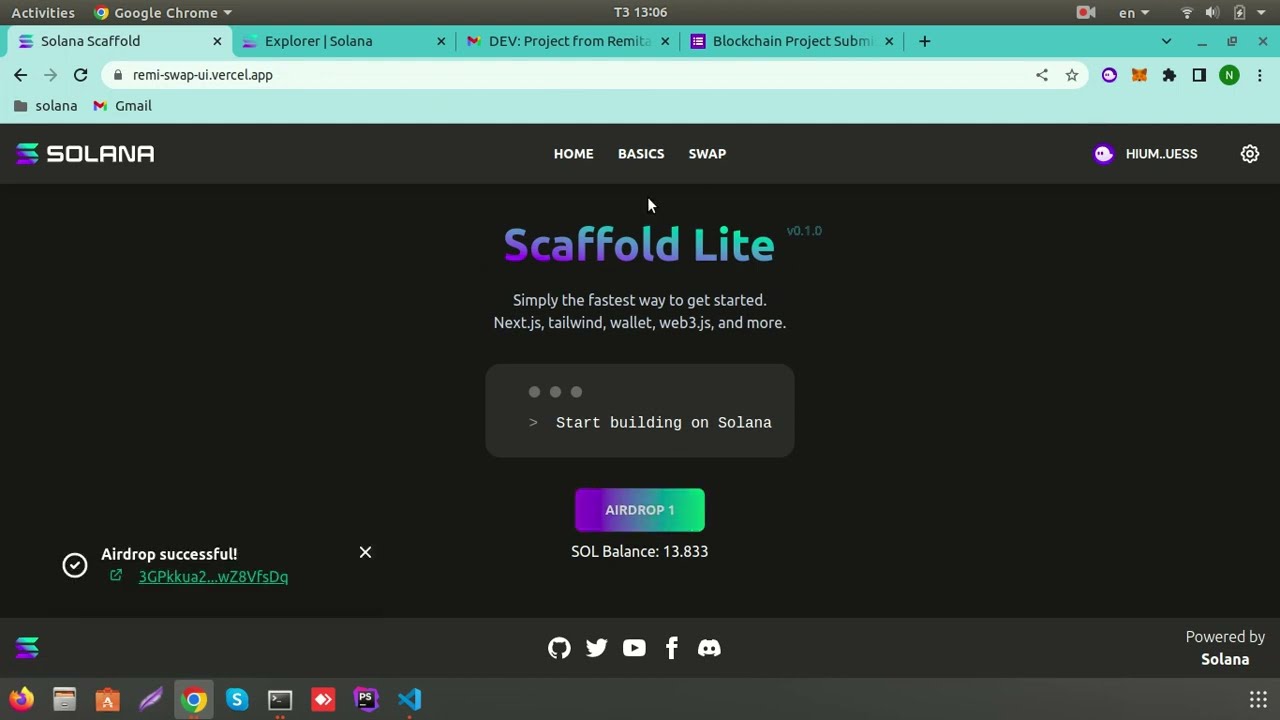The height and width of the screenshot is (720, 1280).
Task: Open the GitHub icon in footer
Action: 559,648
